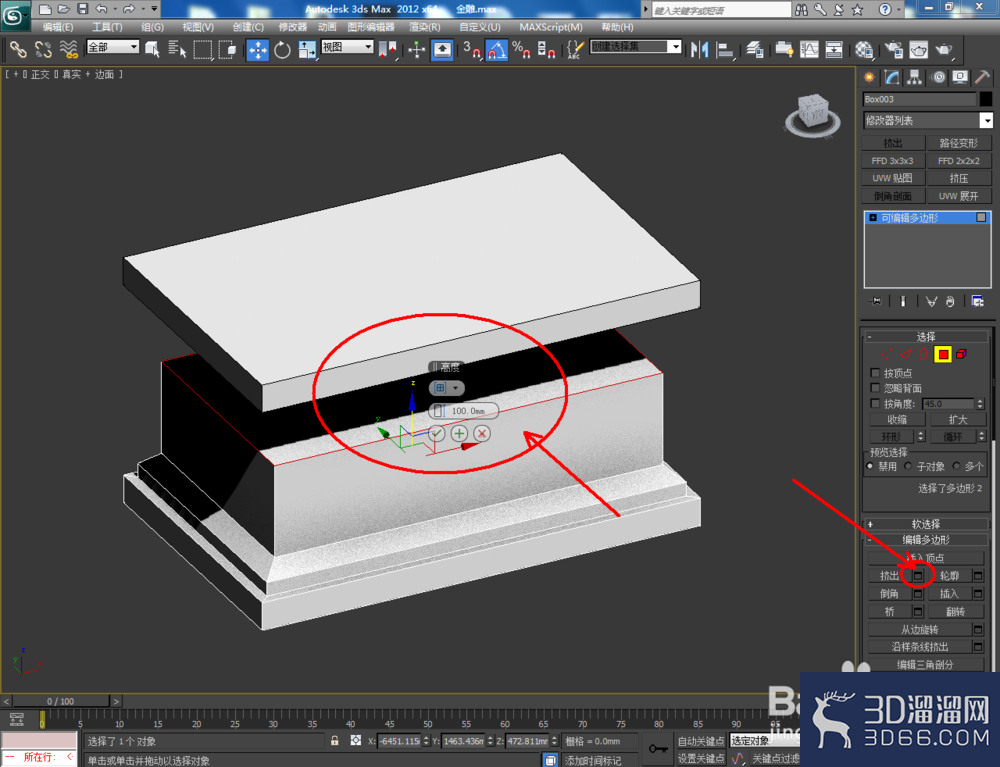This screenshot has width=1000, height=767.
Task: Expand the 可编辑多边形 stack entry plus
Action: [x=872, y=218]
